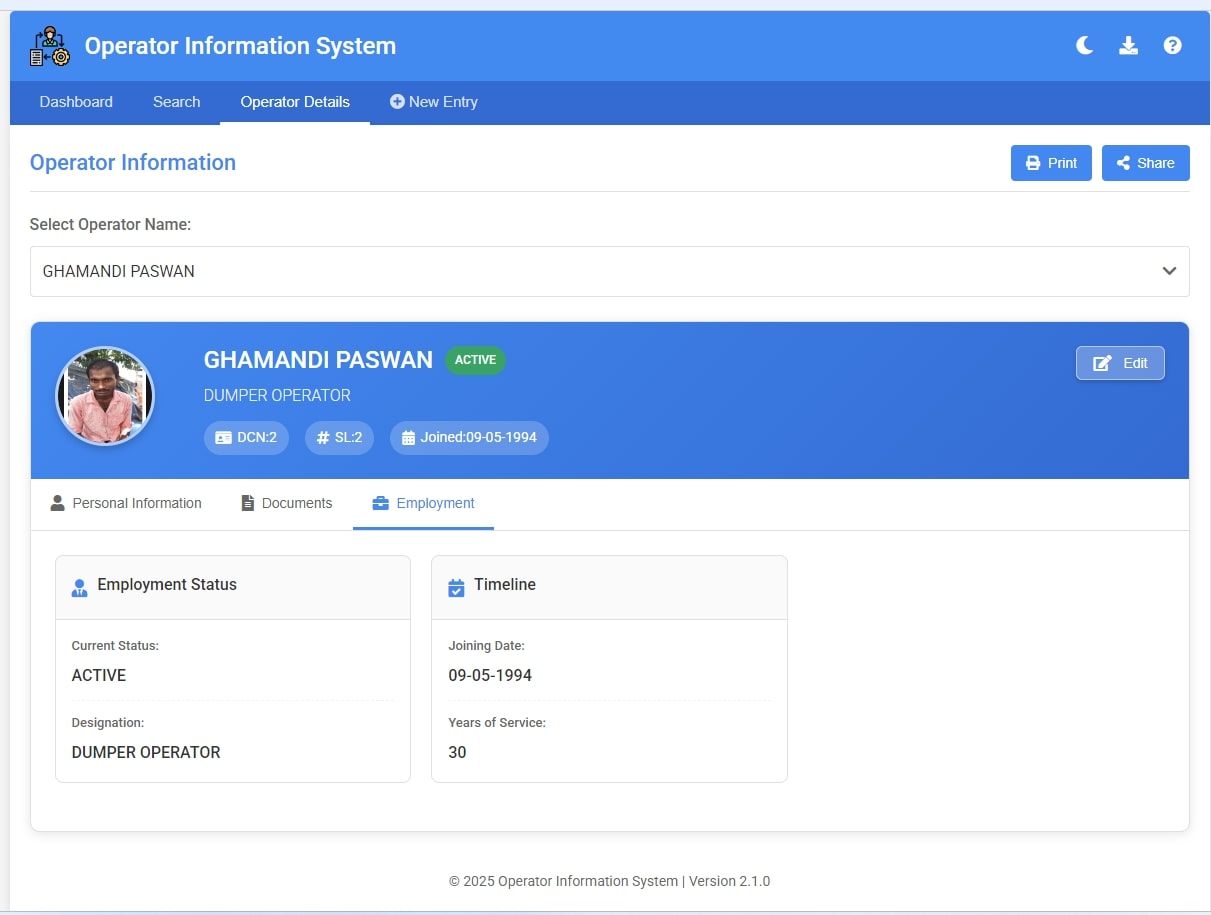Toggle dark mode with the moon icon
Screen dimensions: 1211x915
1084,46
